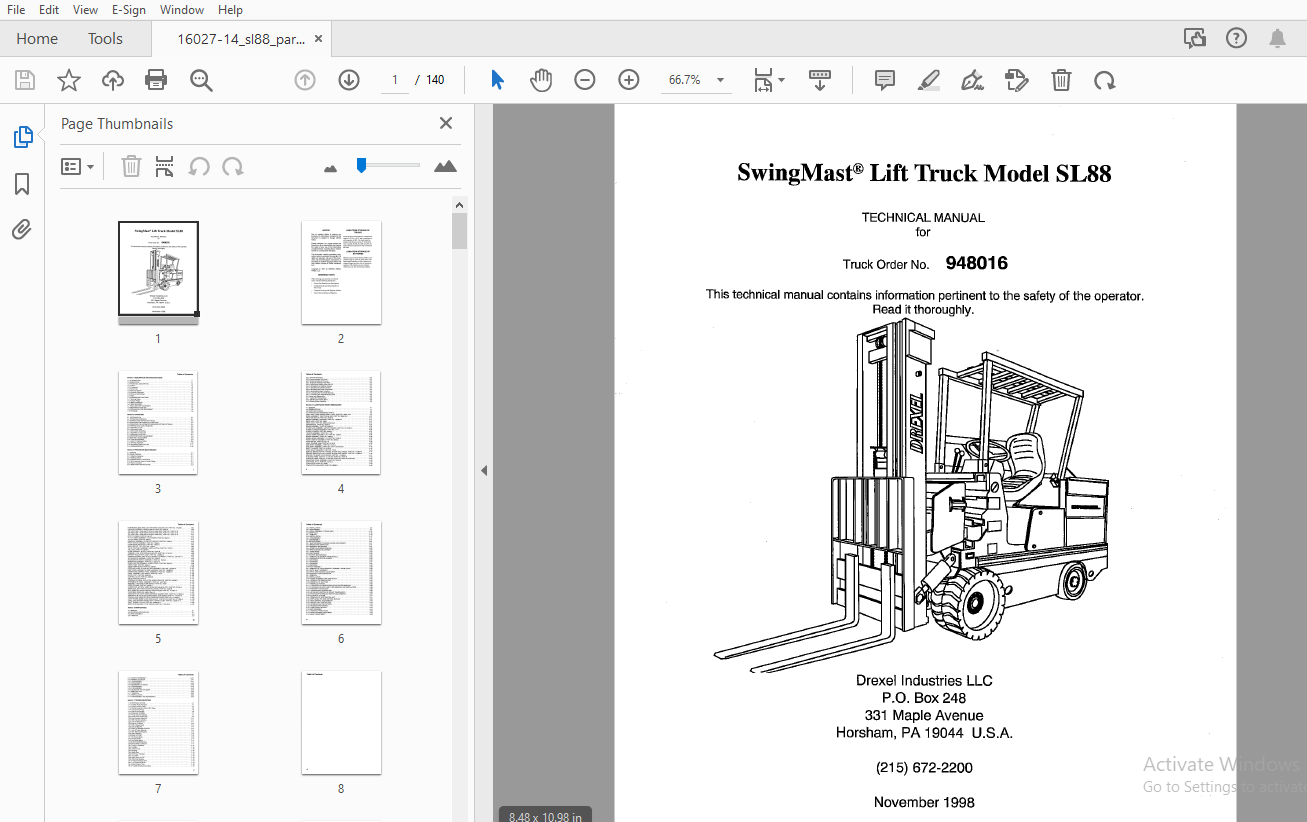The image size is (1307, 822).
Task: Rotate thumbnails clockwise
Action: coord(233,166)
